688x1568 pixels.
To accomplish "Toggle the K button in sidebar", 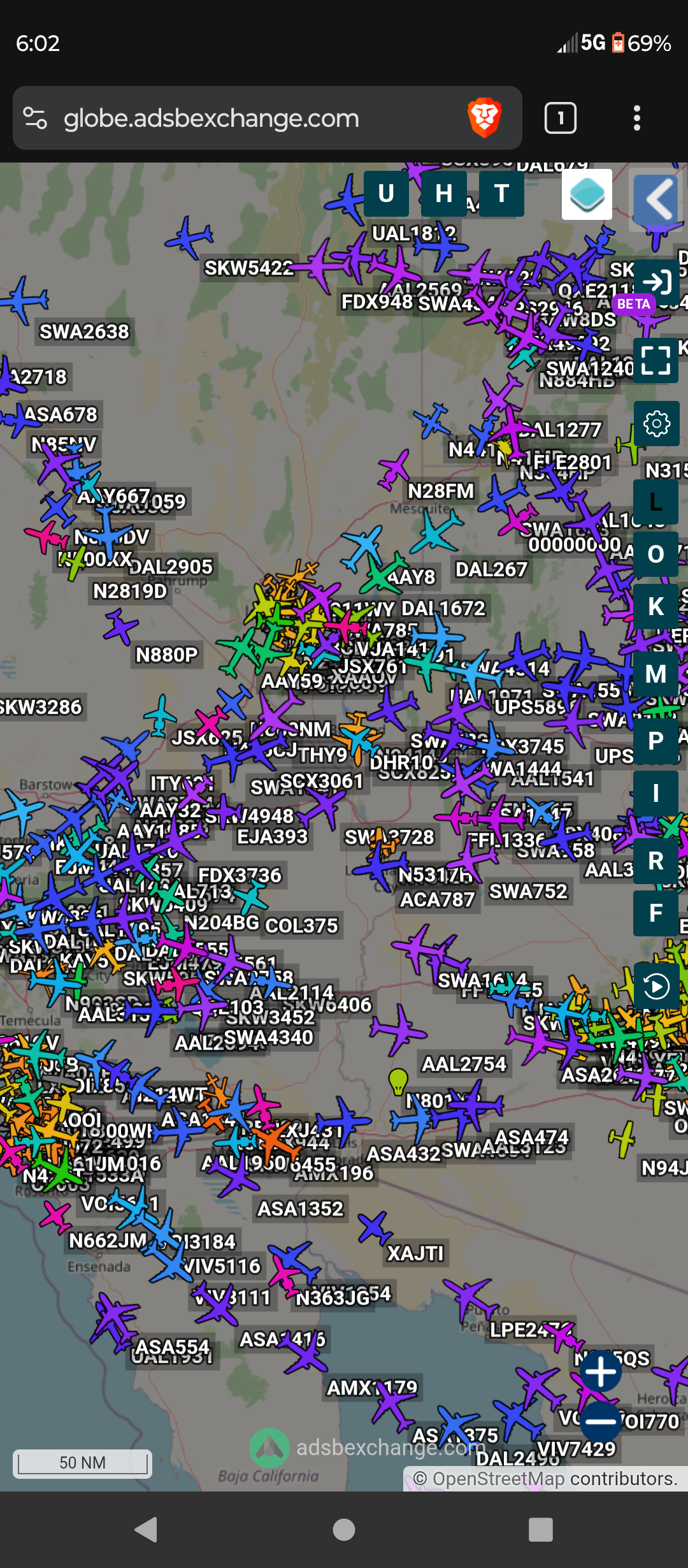I will [x=656, y=607].
